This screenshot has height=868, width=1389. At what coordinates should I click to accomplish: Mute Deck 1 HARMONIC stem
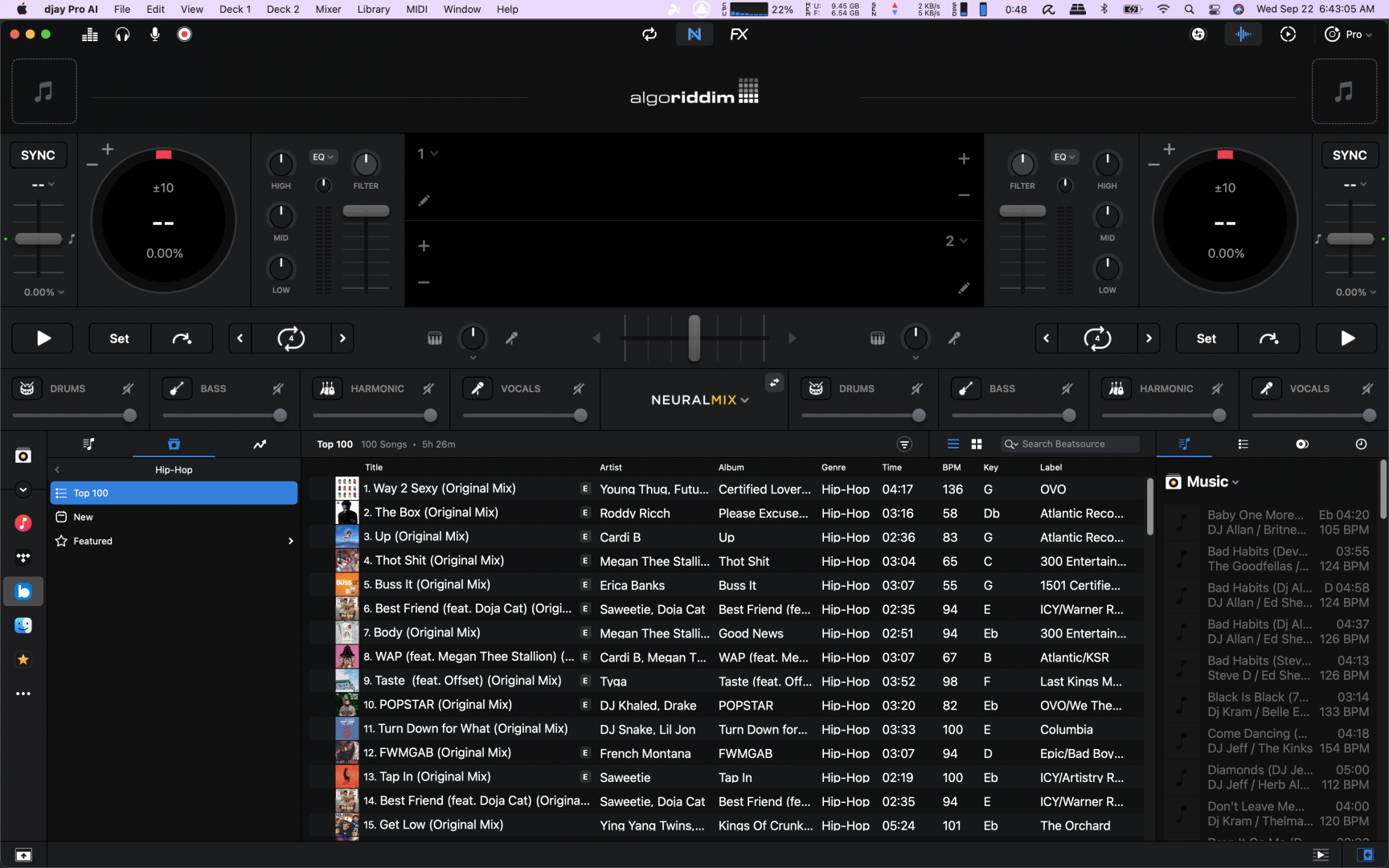428,389
